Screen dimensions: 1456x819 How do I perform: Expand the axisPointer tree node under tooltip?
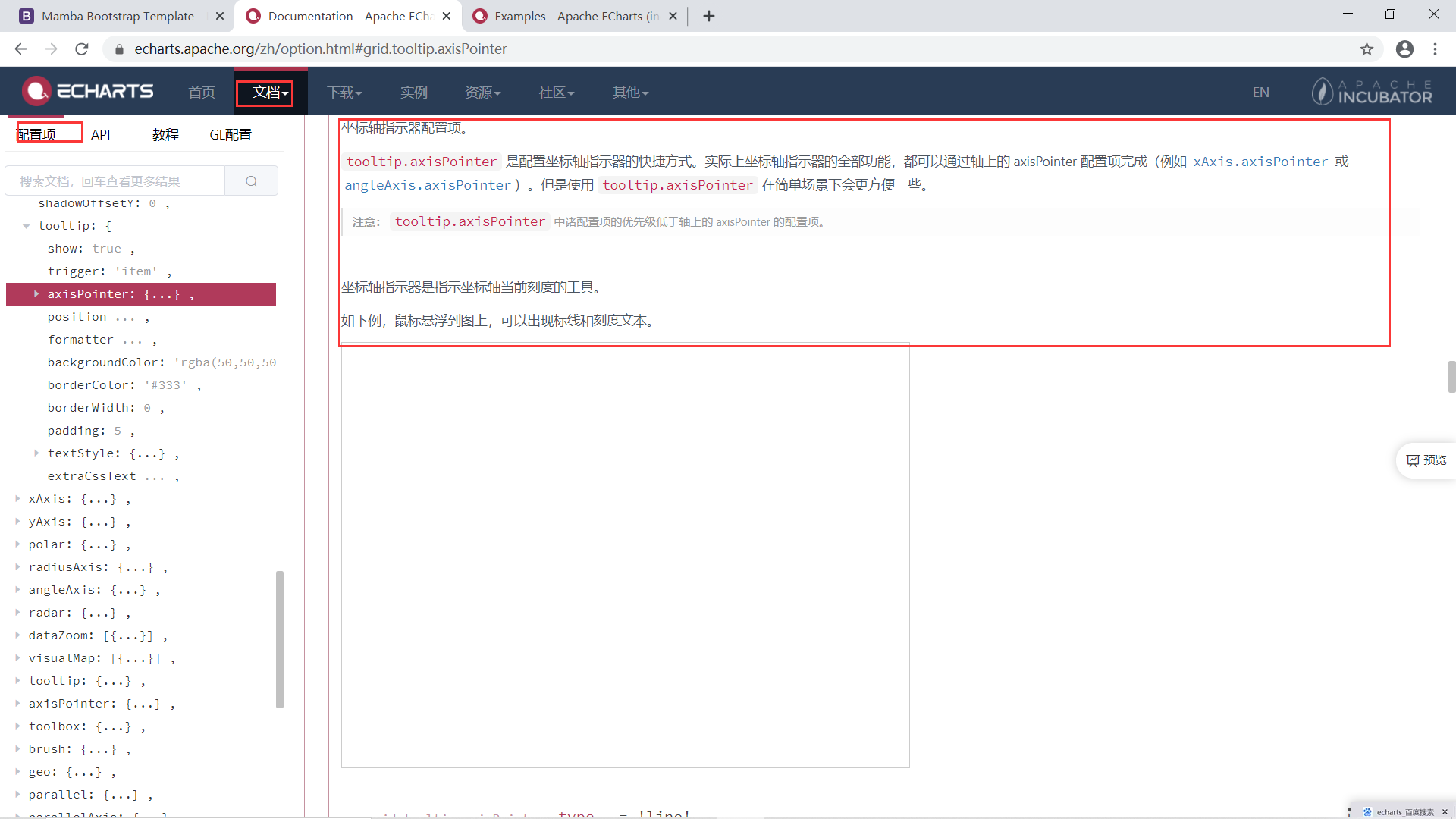tap(36, 294)
